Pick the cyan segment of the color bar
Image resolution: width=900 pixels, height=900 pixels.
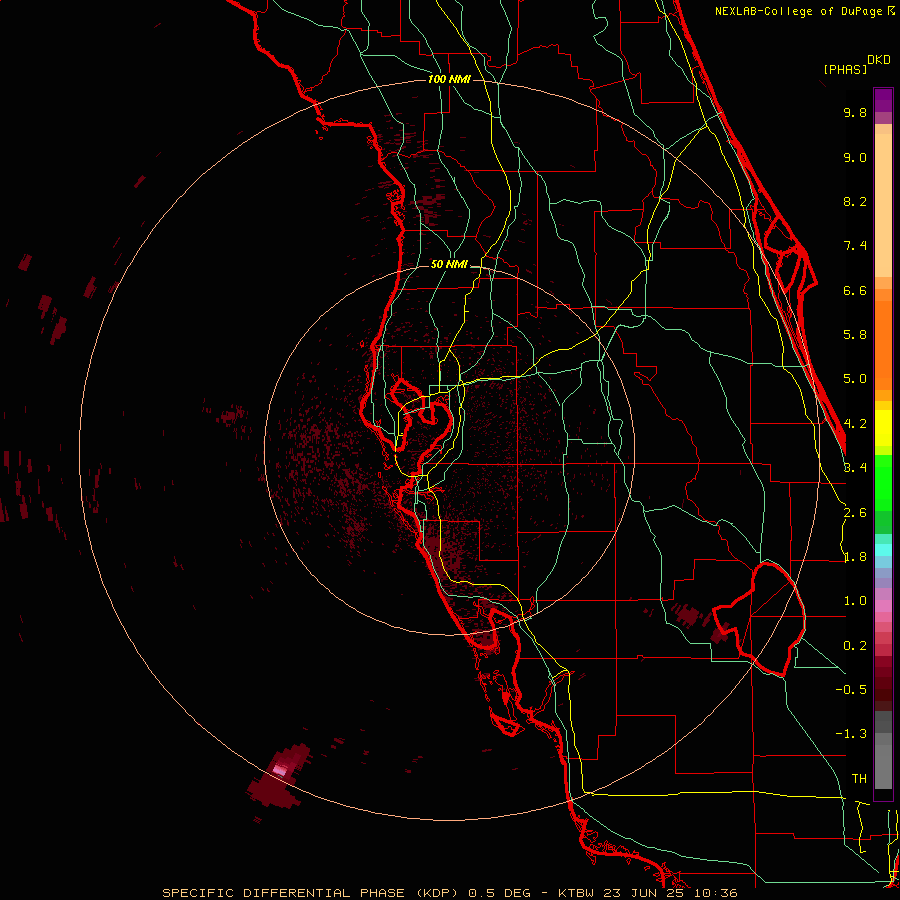coord(883,549)
